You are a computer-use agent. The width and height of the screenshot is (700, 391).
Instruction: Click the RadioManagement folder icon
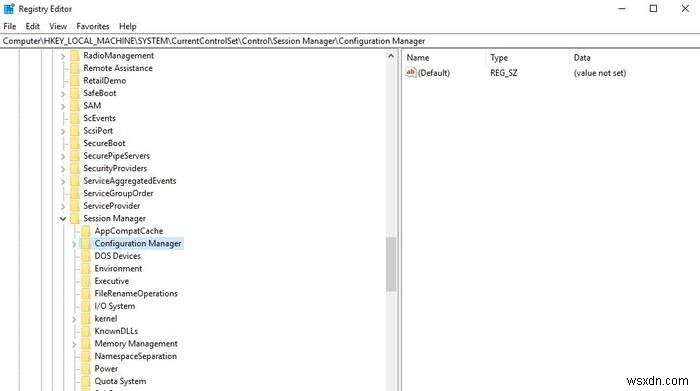point(75,55)
